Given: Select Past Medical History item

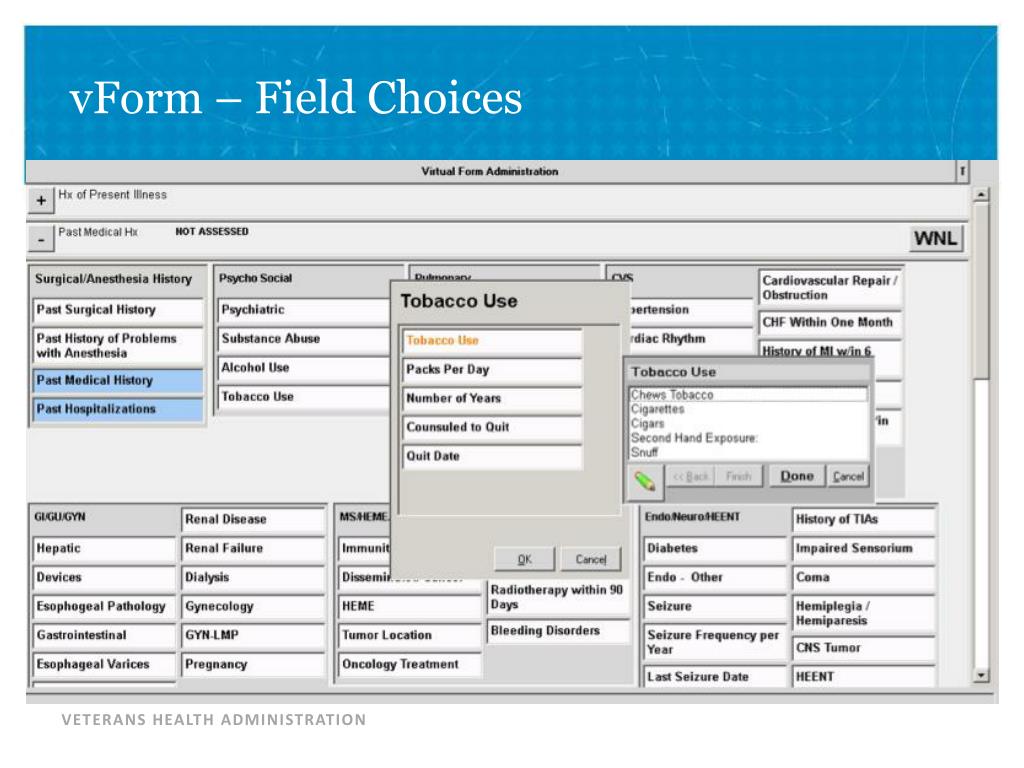Looking at the screenshot, I should [x=118, y=381].
